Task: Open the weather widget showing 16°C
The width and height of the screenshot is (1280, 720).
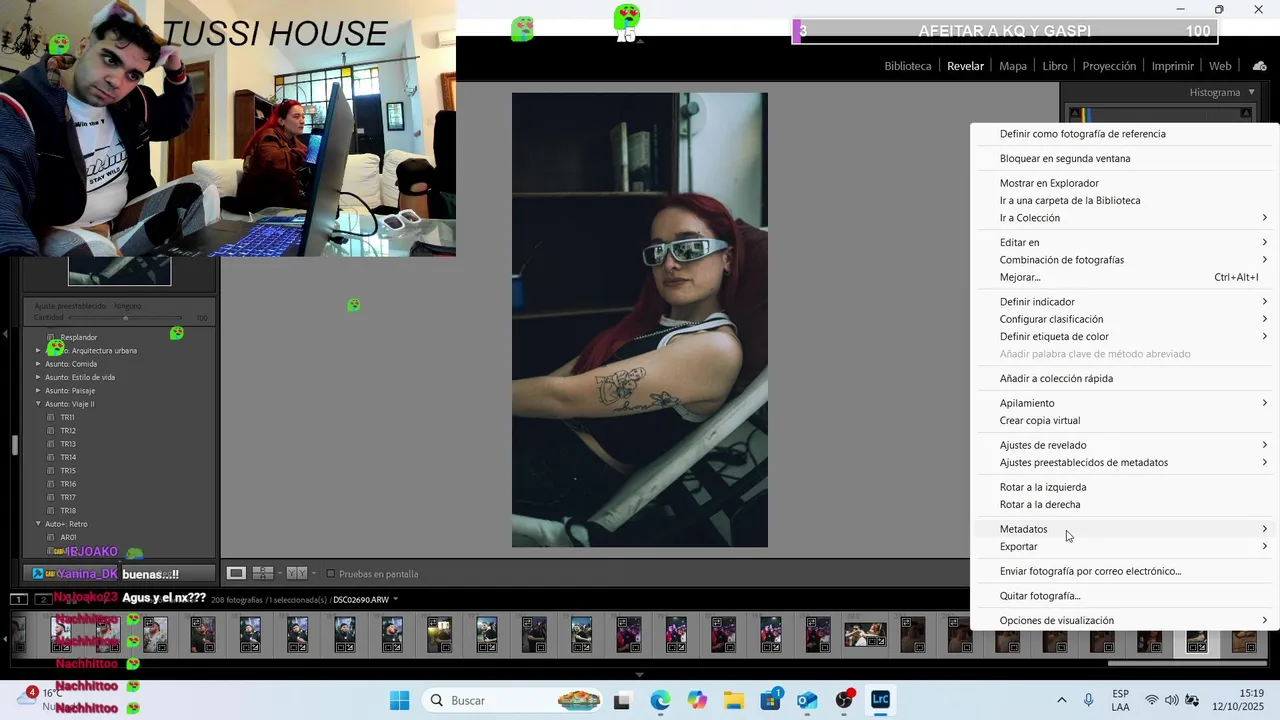Action: click(45, 699)
